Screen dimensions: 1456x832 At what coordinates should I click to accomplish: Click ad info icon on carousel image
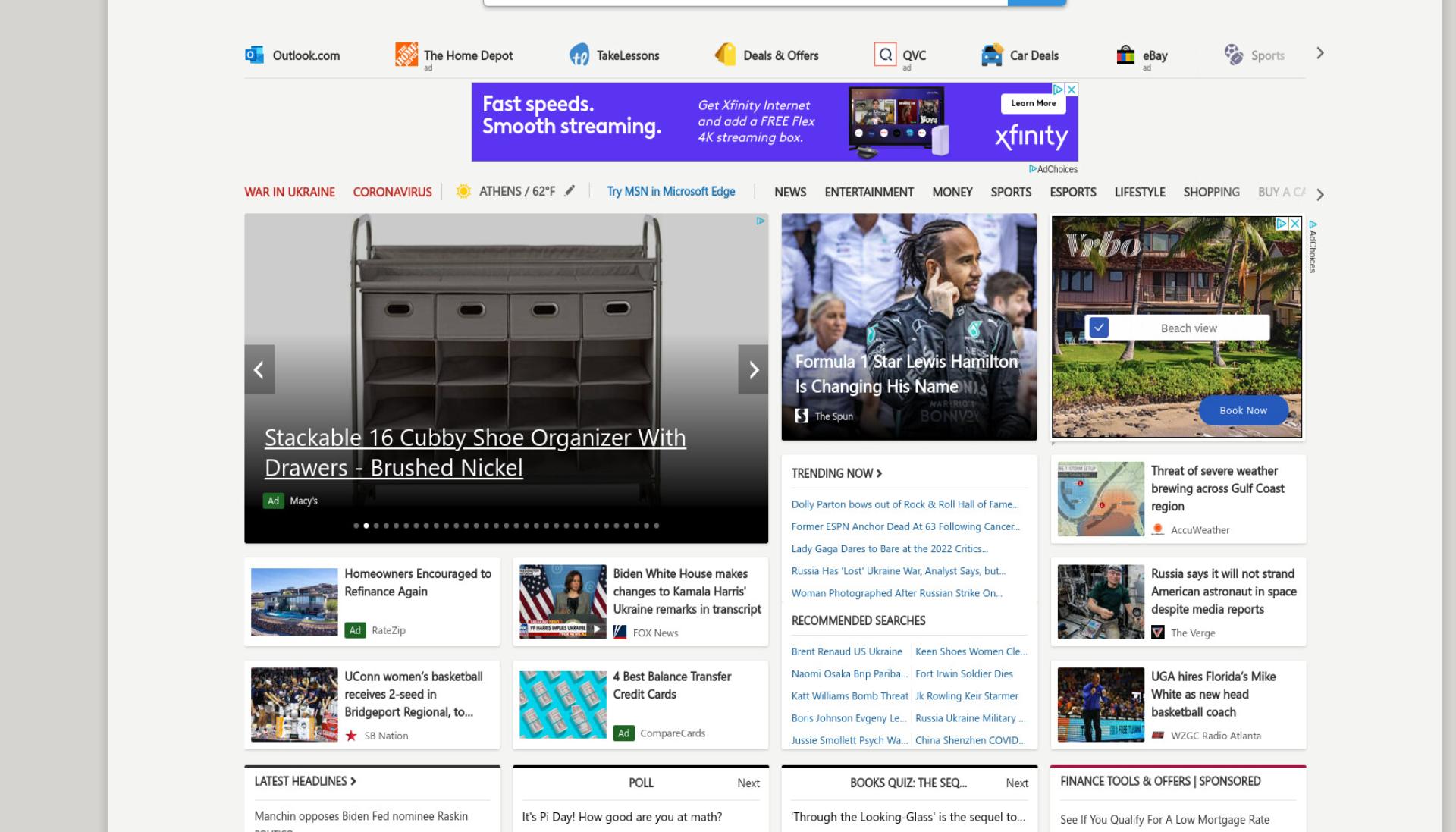(760, 221)
